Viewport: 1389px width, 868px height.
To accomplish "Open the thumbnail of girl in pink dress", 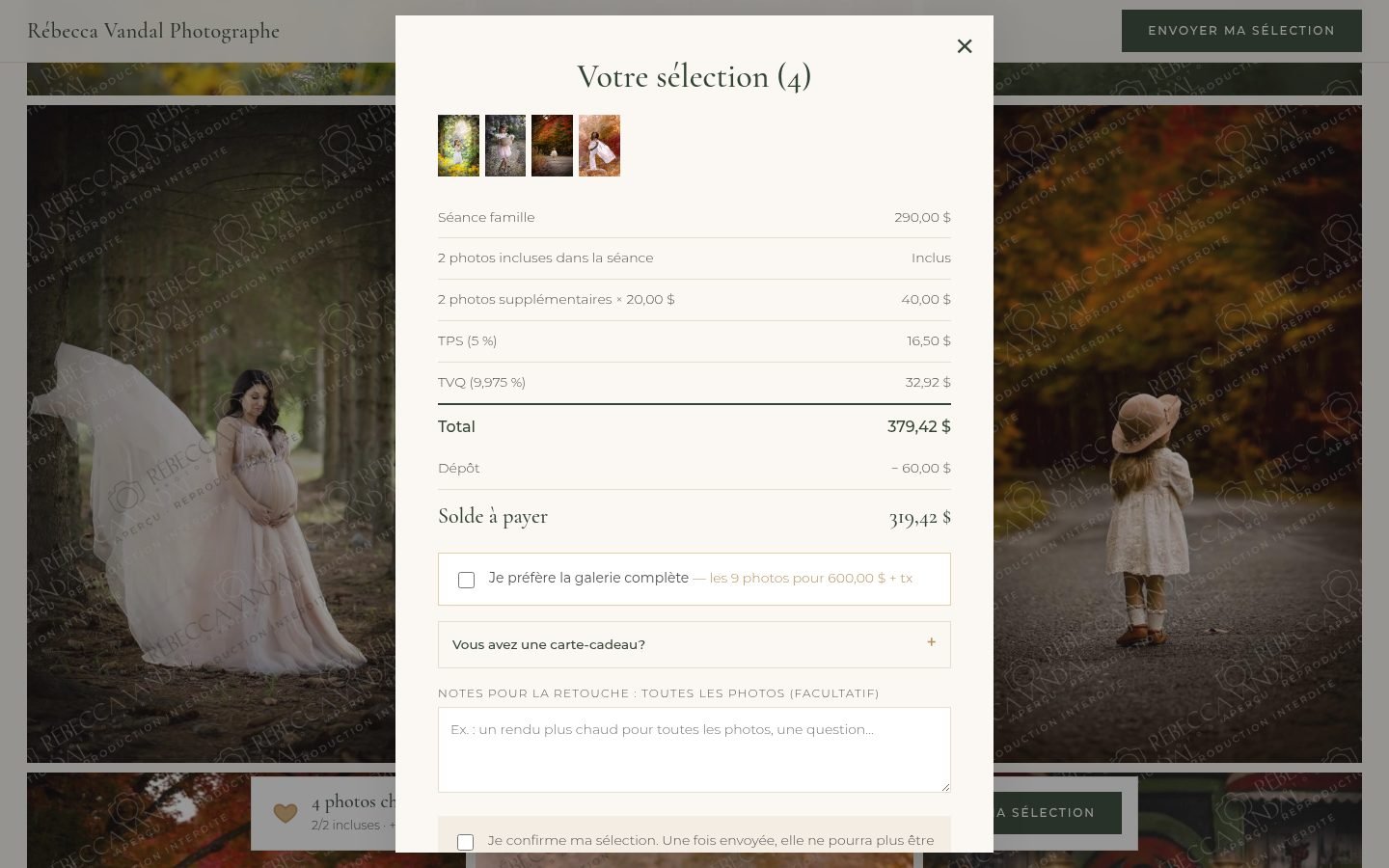I will [x=505, y=146].
